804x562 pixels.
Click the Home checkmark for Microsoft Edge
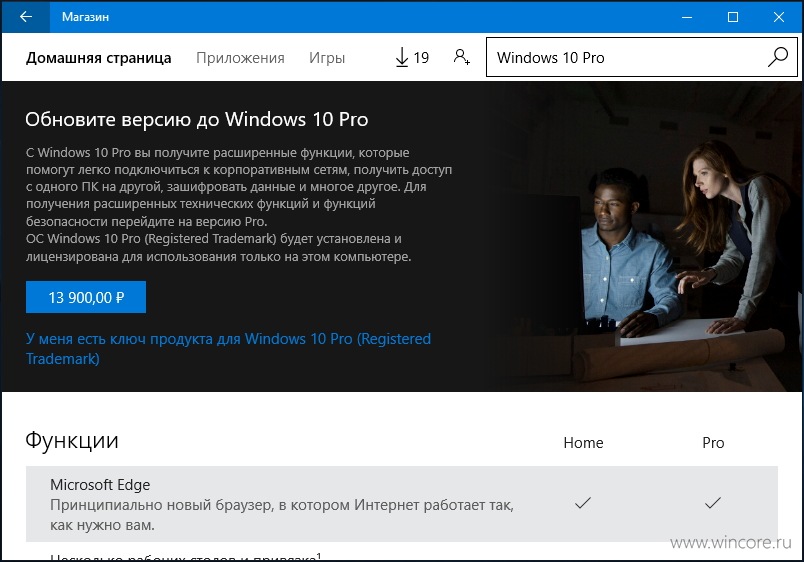coord(583,503)
